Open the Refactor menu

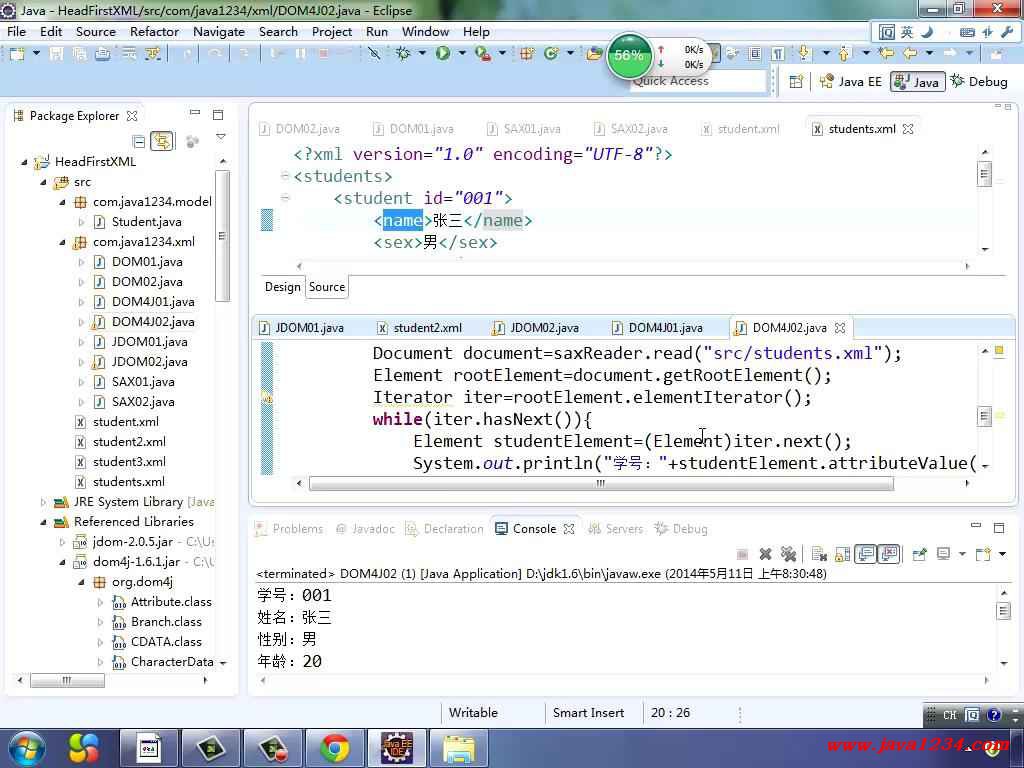pos(154,31)
